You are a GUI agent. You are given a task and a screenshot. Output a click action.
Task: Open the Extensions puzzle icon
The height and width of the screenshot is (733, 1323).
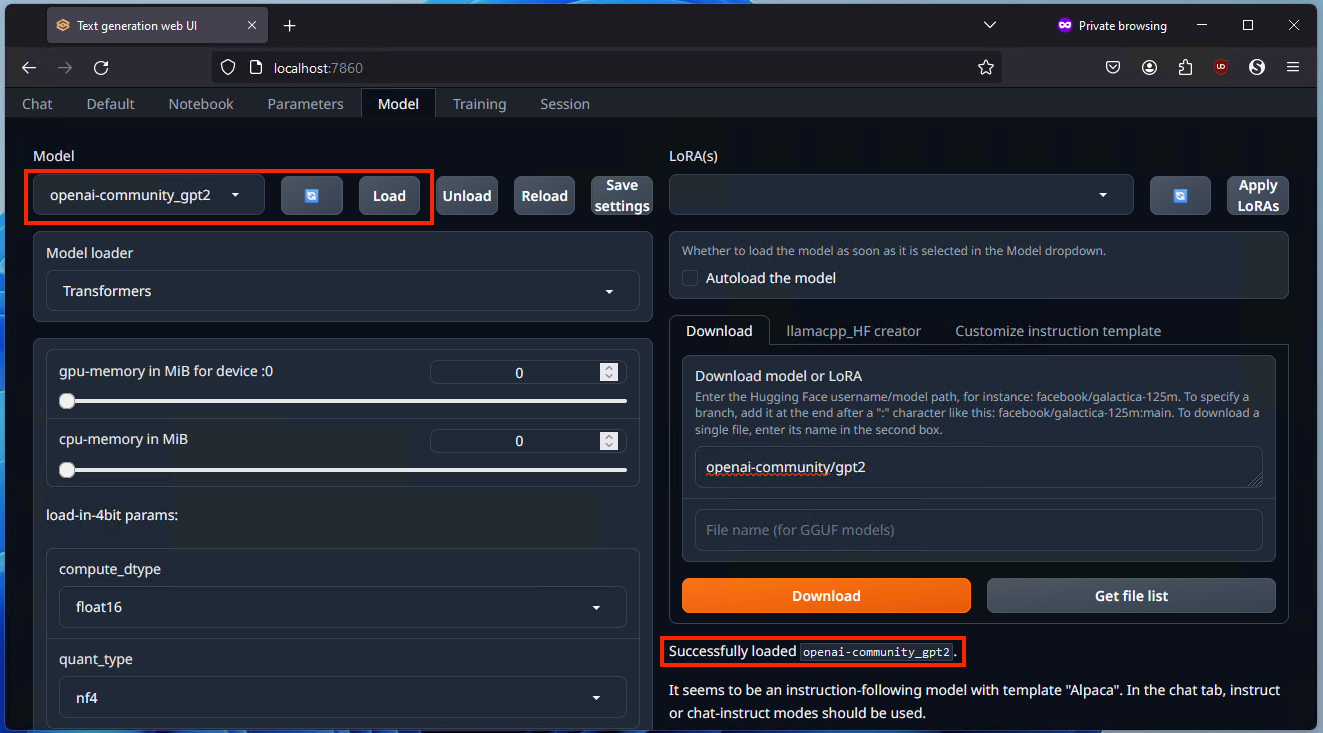coord(1185,67)
